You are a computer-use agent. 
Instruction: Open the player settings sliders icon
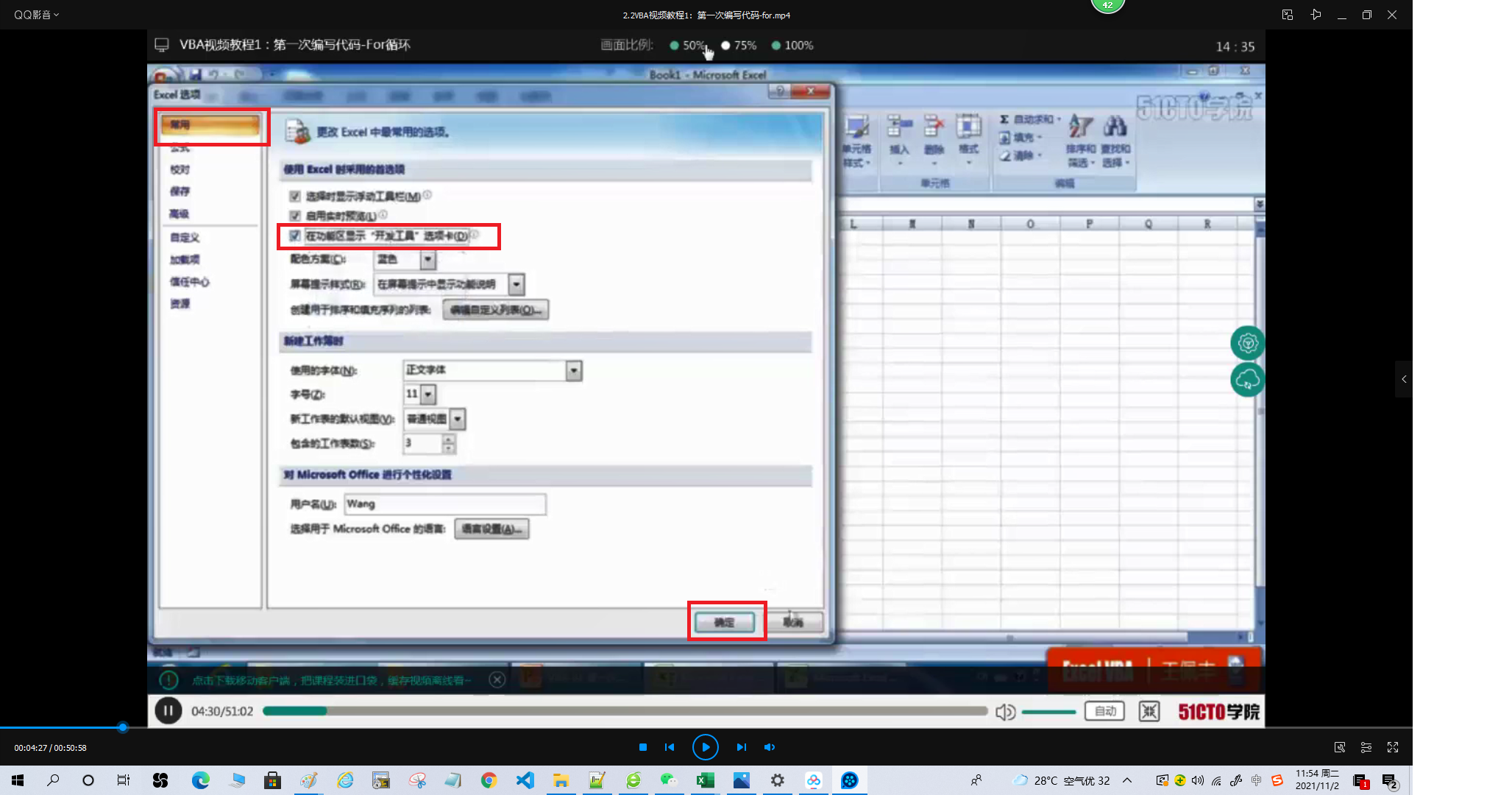tap(1366, 747)
